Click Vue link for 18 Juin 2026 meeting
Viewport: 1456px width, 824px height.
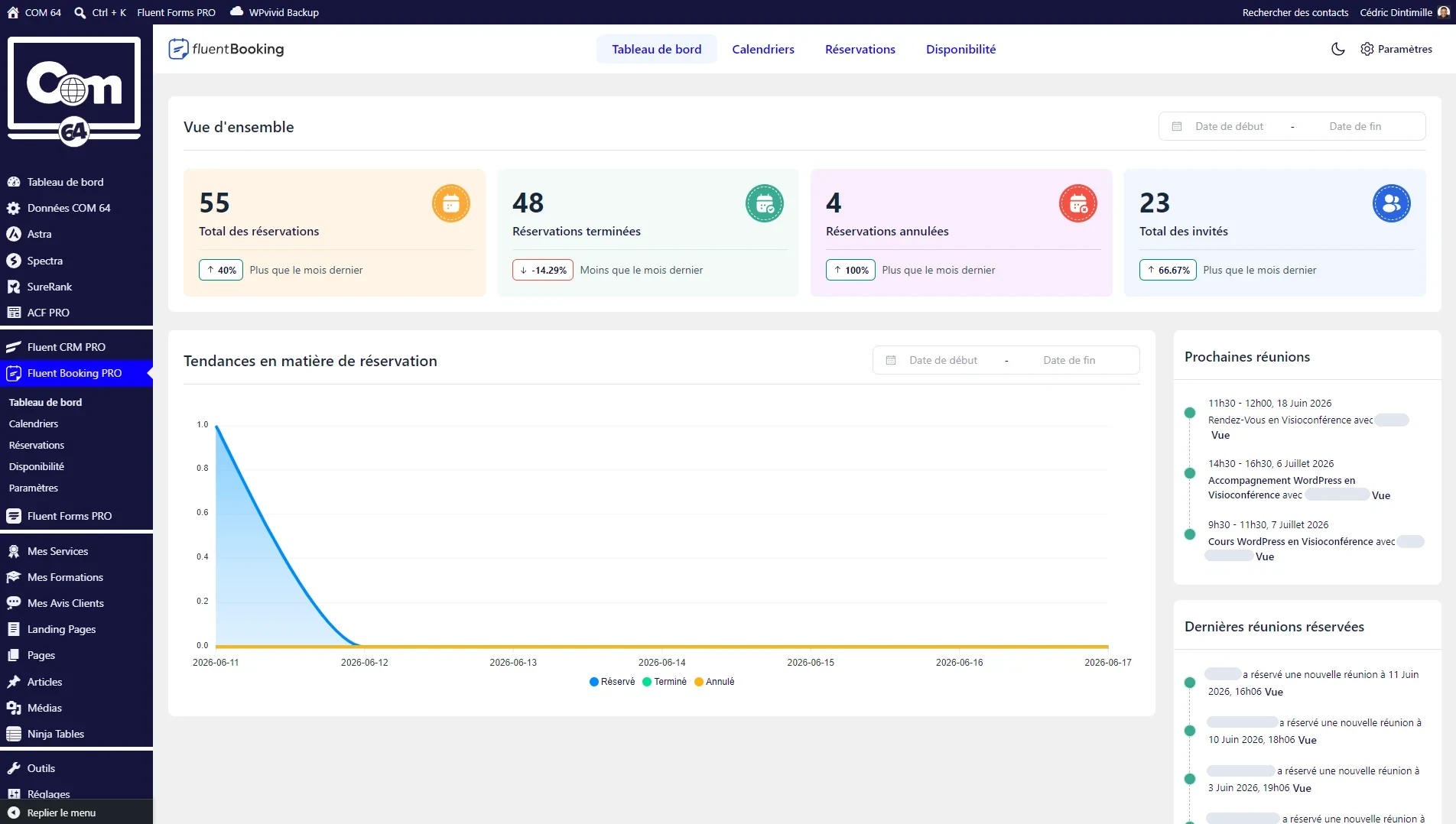pos(1220,435)
